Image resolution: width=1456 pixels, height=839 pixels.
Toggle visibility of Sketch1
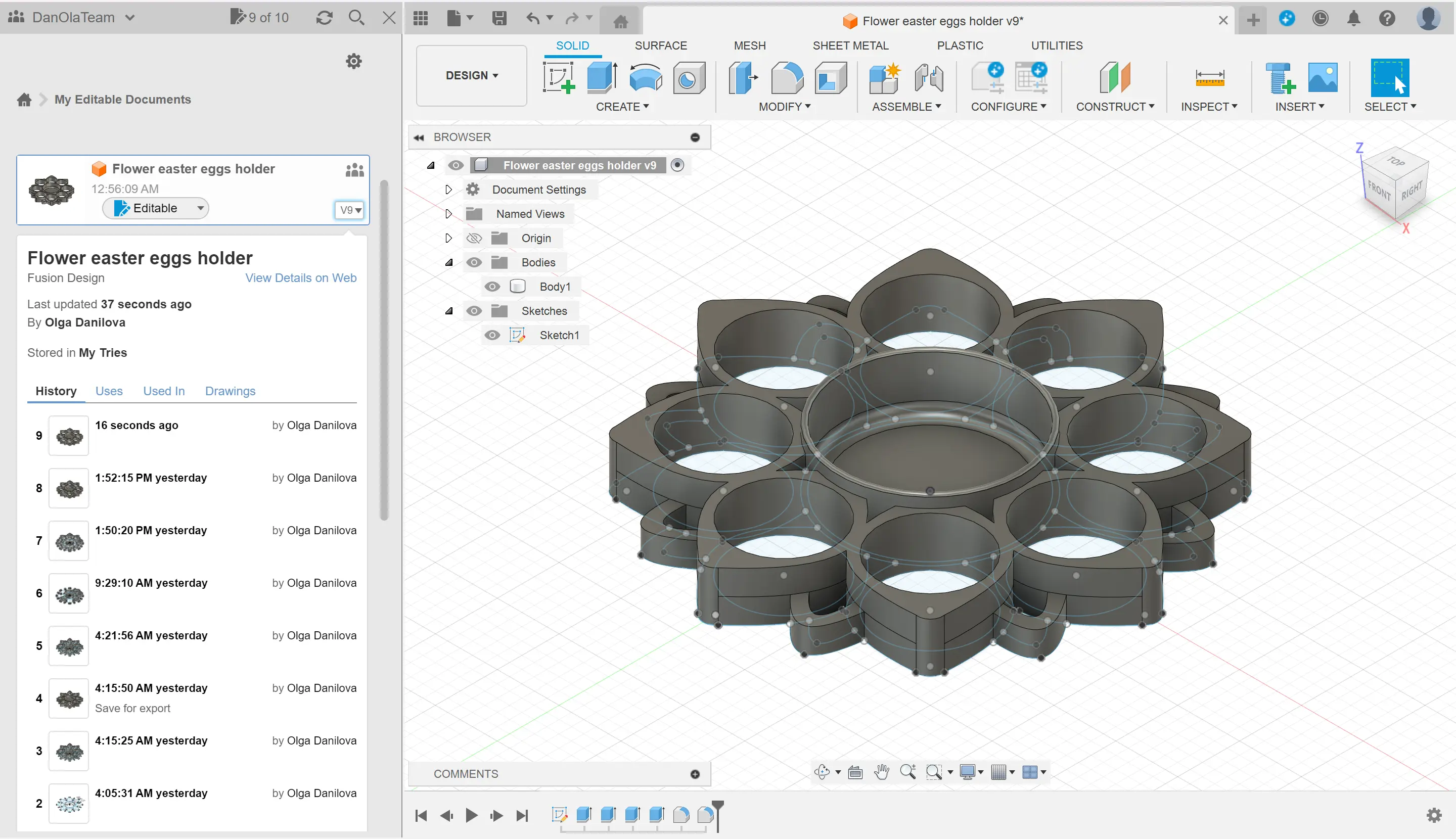pyautogui.click(x=492, y=335)
